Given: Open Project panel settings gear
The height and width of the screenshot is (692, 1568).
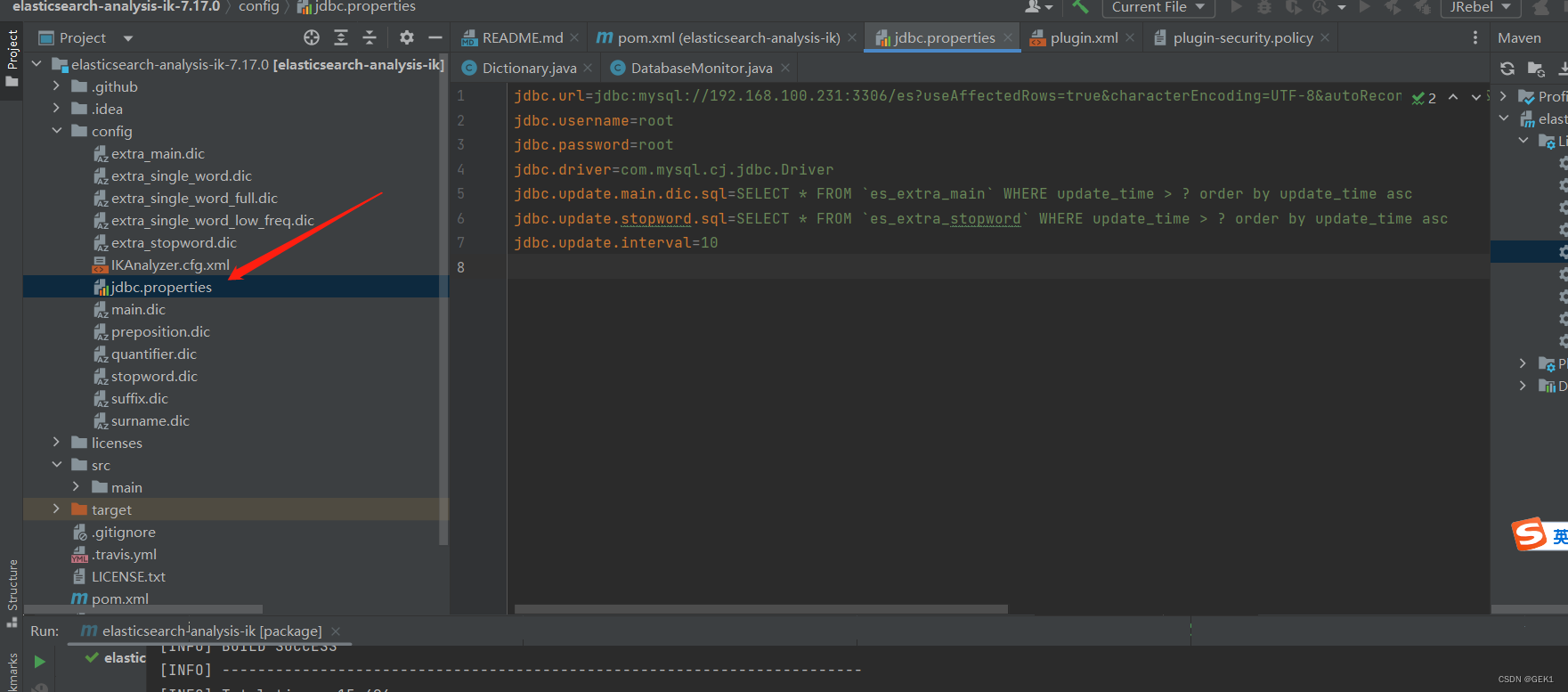Looking at the screenshot, I should coord(407,37).
